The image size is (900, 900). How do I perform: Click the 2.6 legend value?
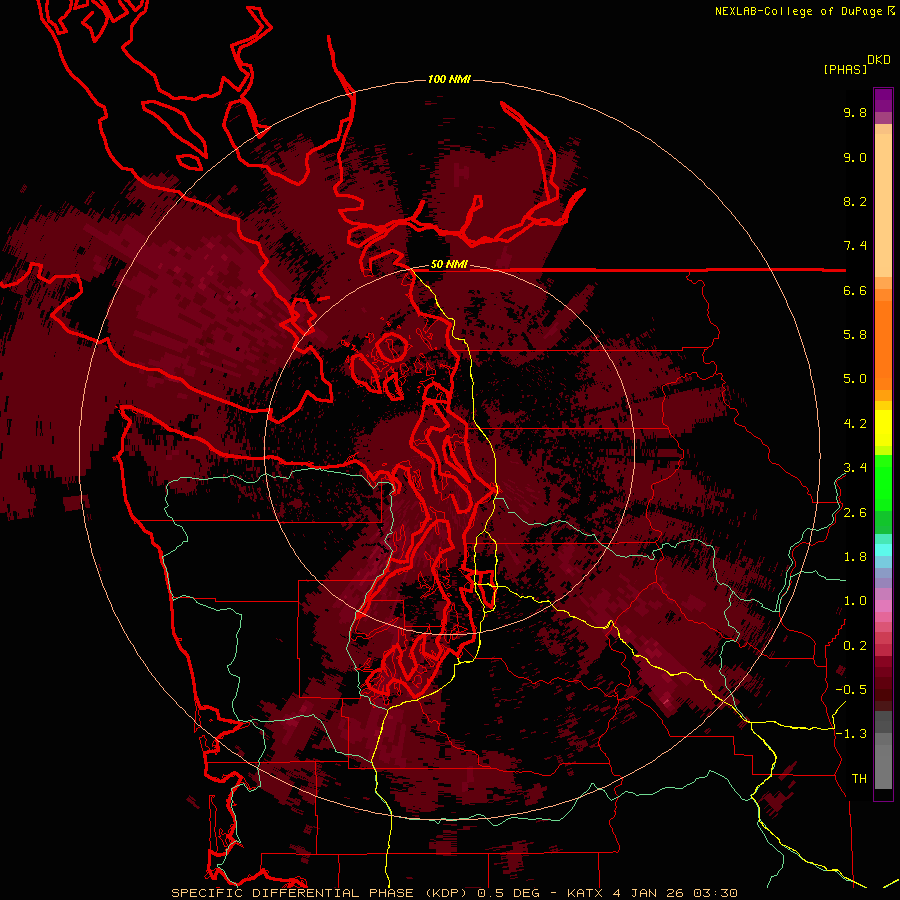855,513
